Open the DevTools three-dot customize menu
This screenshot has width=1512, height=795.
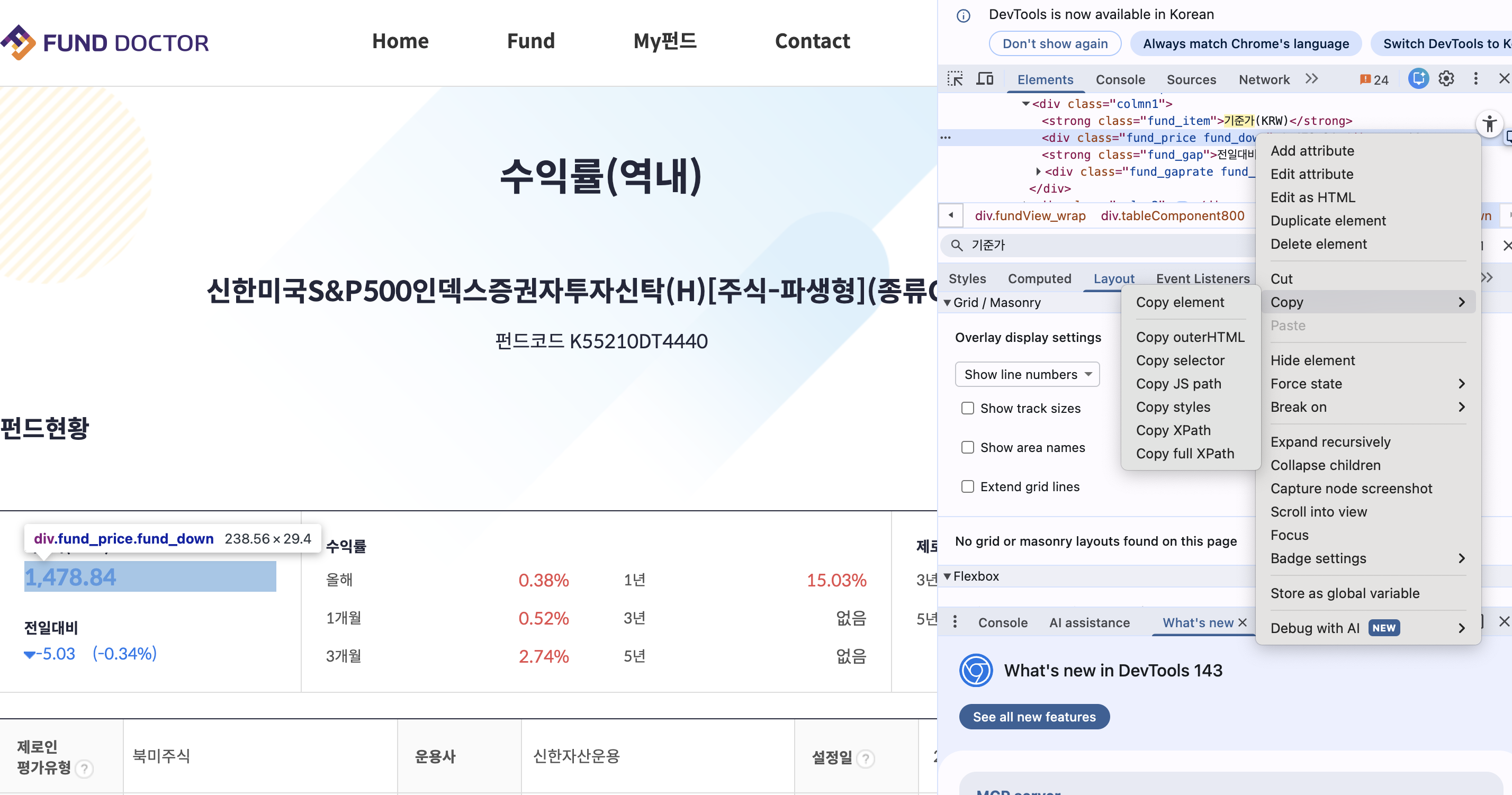(1475, 79)
